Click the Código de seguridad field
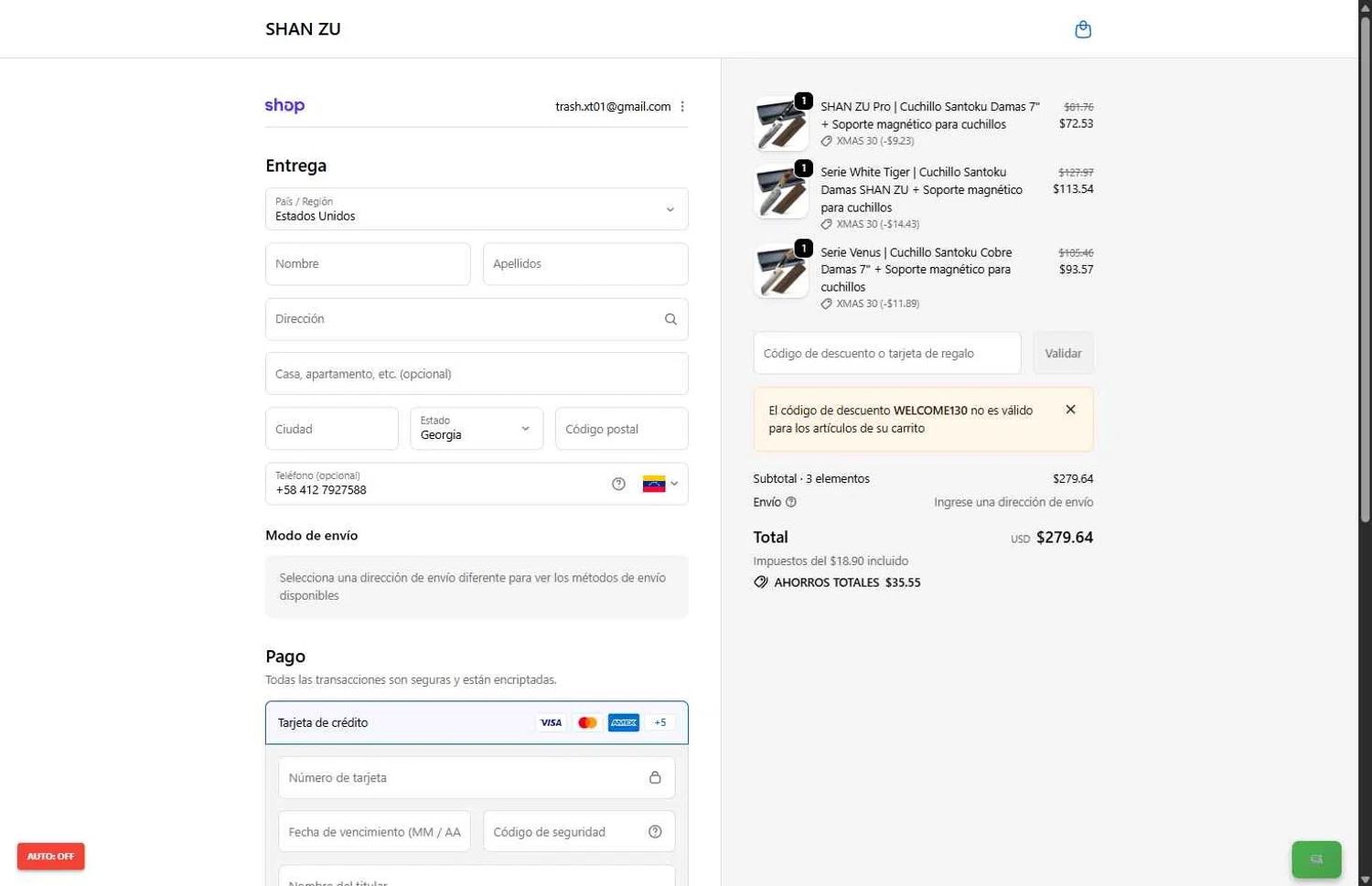This screenshot has width=1372, height=886. click(x=579, y=832)
